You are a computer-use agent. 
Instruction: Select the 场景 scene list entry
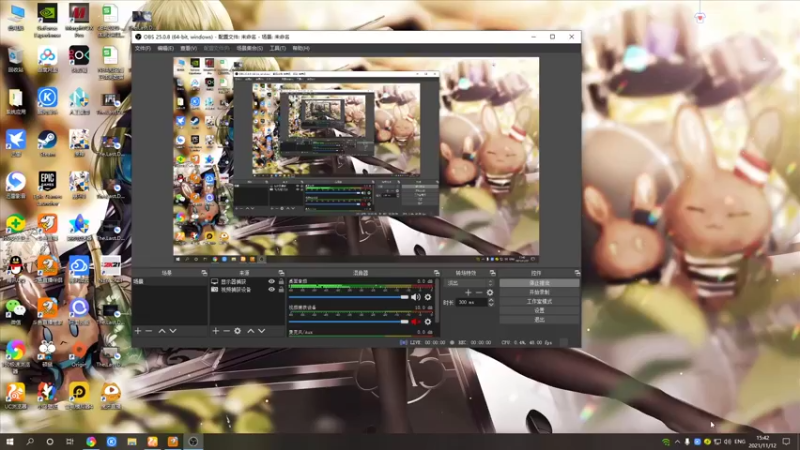pyautogui.click(x=170, y=282)
